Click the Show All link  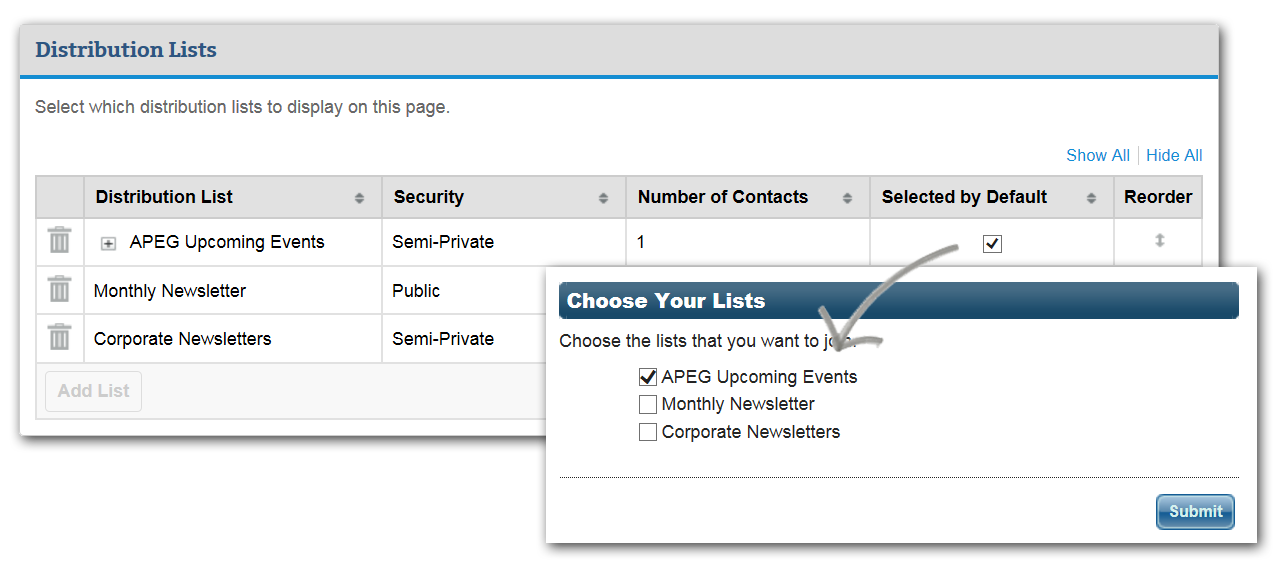[1097, 155]
